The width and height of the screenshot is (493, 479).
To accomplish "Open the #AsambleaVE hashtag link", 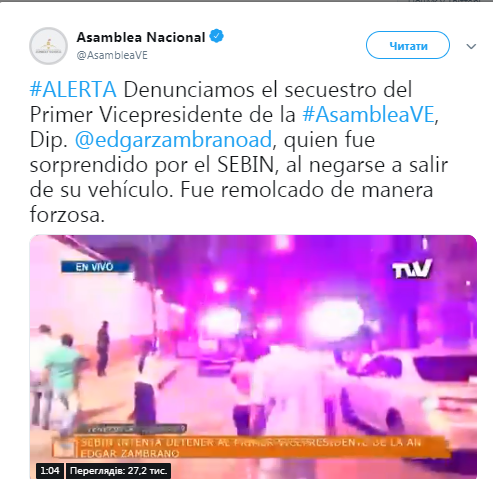I will [369, 114].
